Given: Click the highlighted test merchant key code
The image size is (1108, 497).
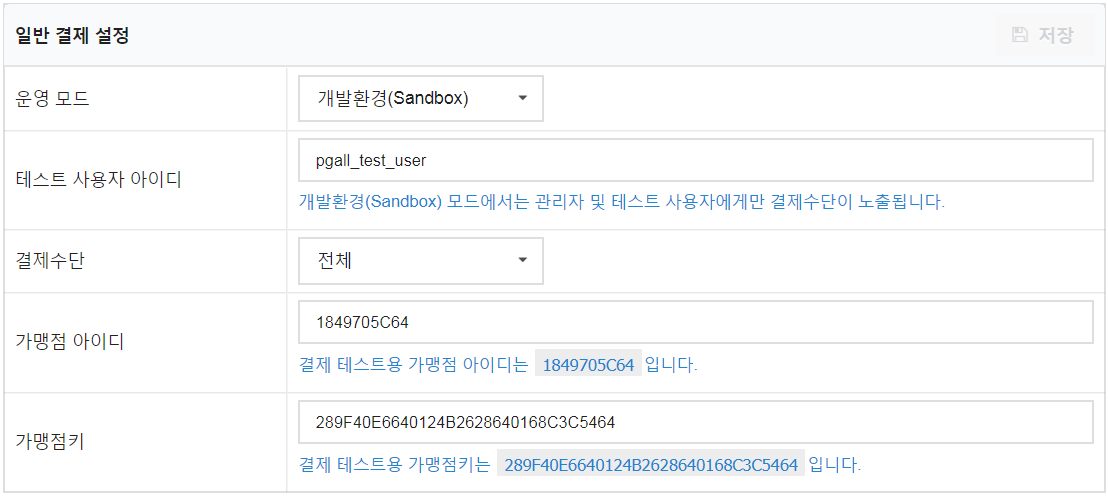Looking at the screenshot, I should point(651,465).
